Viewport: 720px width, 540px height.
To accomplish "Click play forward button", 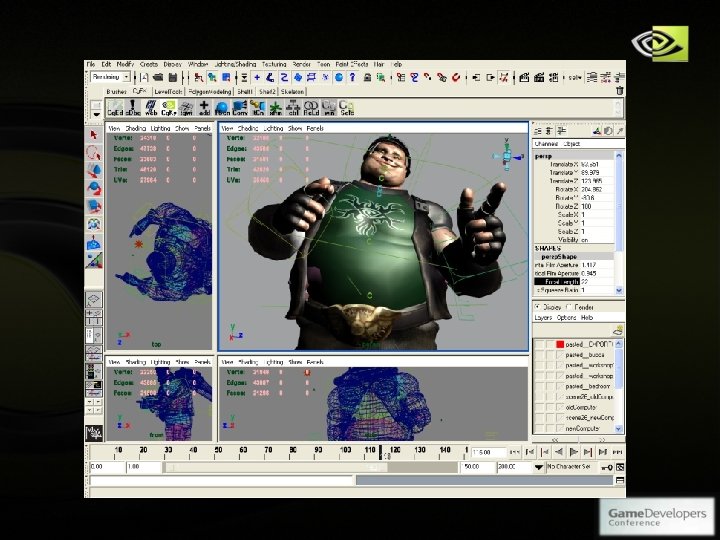I will 574,452.
